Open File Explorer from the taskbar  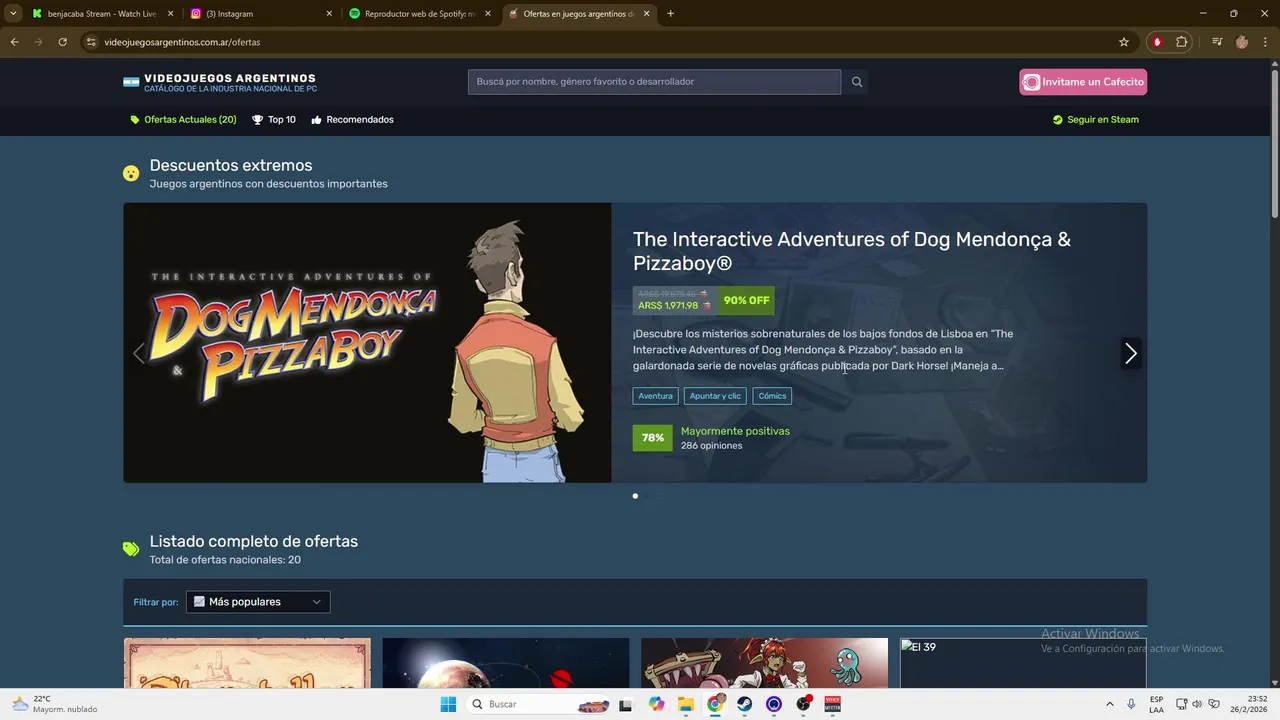click(686, 704)
